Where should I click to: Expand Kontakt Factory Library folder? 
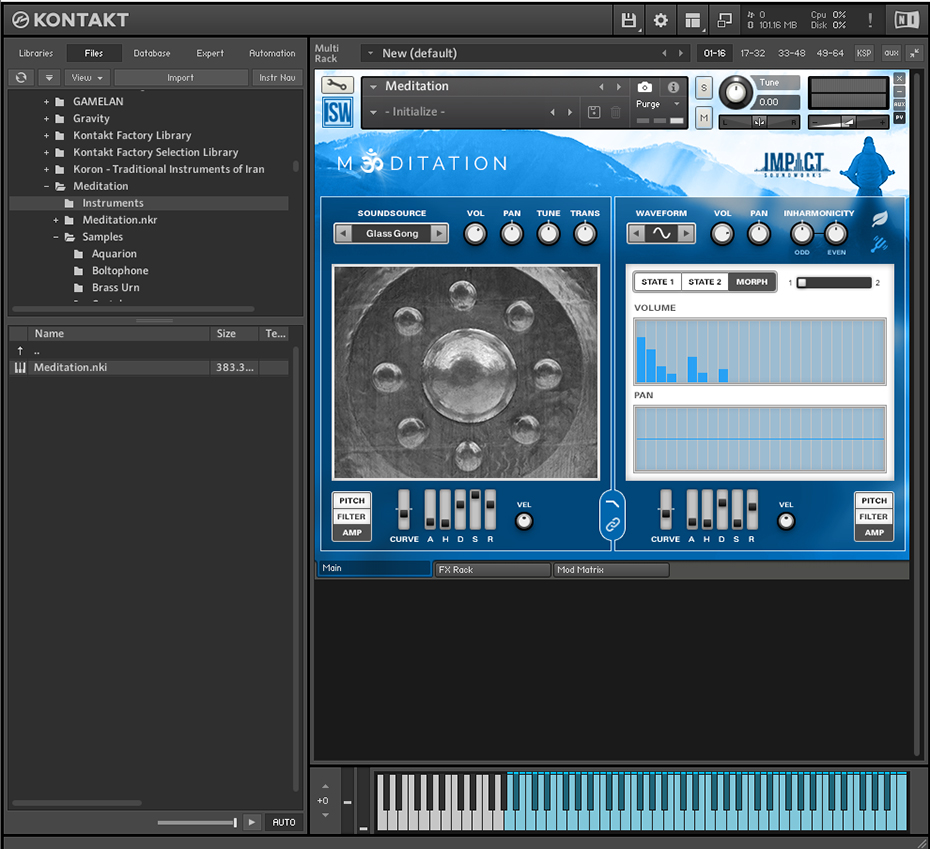pyautogui.click(x=46, y=136)
